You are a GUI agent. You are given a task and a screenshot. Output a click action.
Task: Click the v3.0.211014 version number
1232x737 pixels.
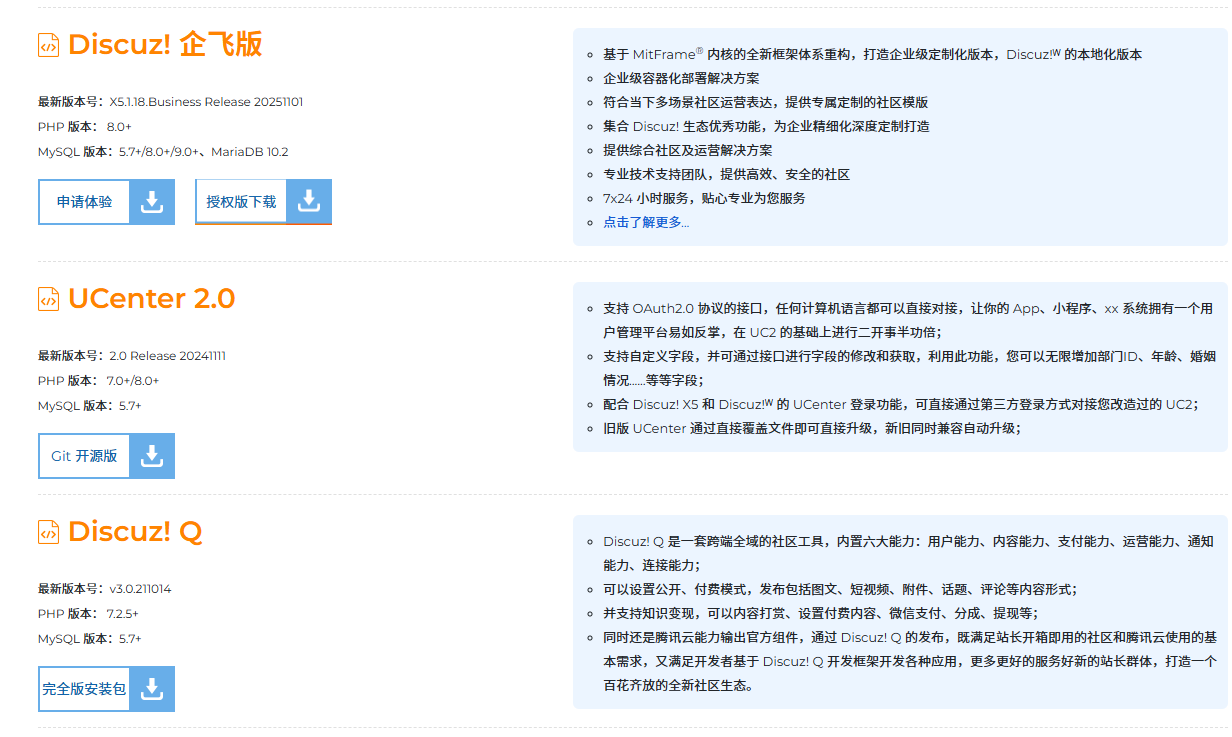click(x=140, y=589)
